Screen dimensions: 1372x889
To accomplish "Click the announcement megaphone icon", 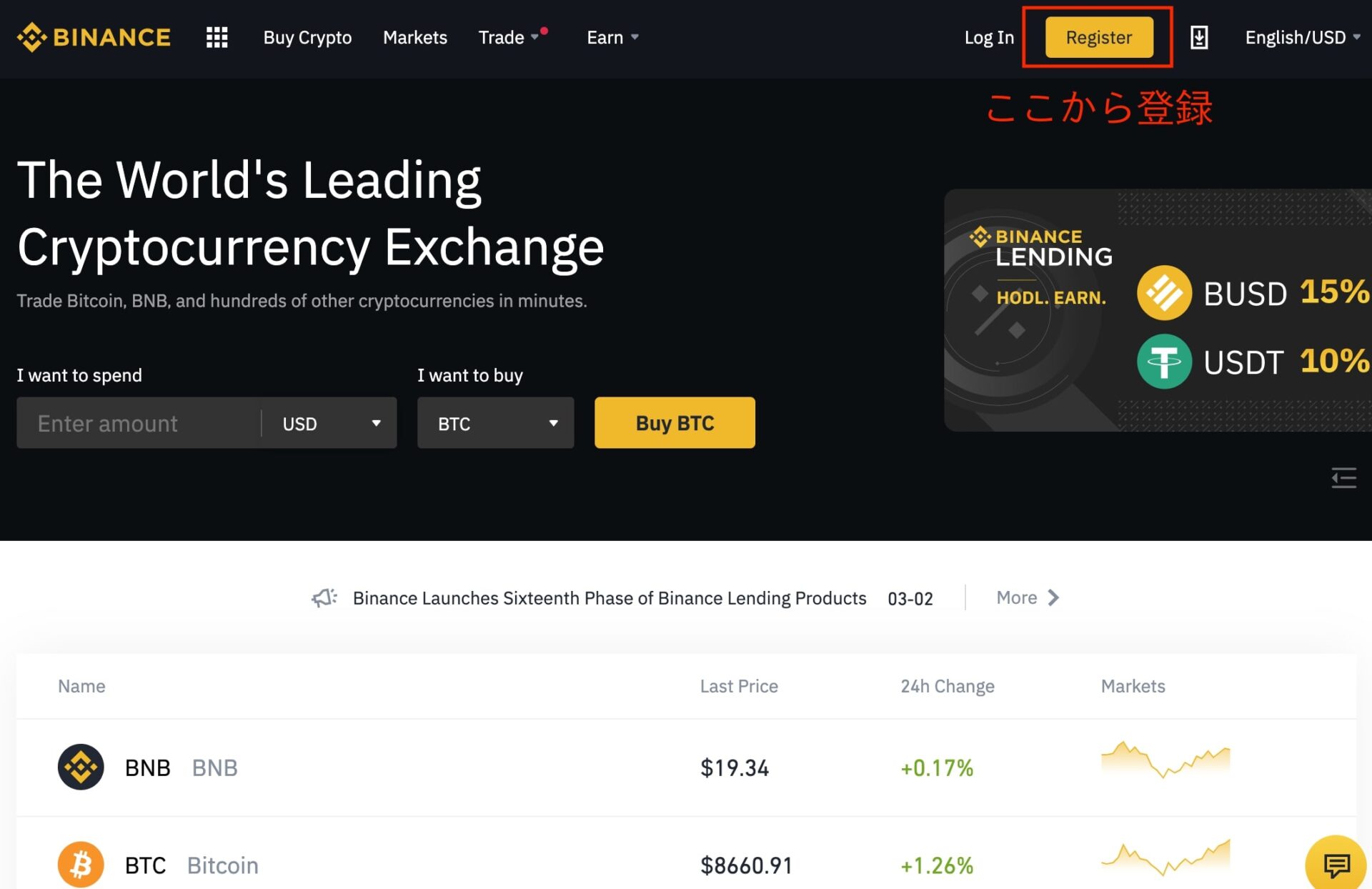I will (324, 597).
